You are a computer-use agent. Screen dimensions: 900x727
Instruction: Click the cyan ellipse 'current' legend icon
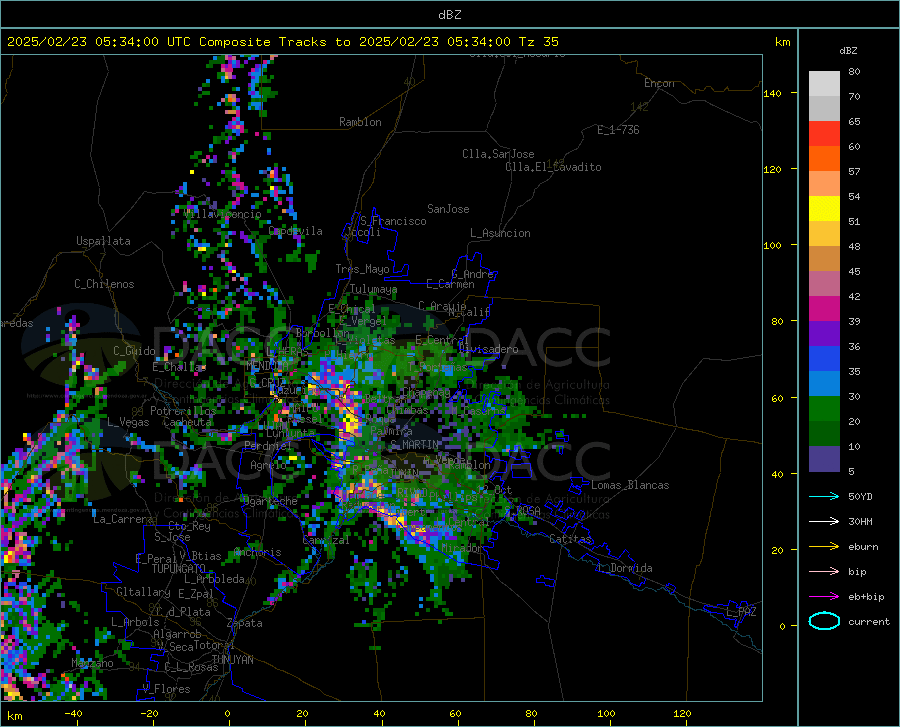(x=824, y=621)
